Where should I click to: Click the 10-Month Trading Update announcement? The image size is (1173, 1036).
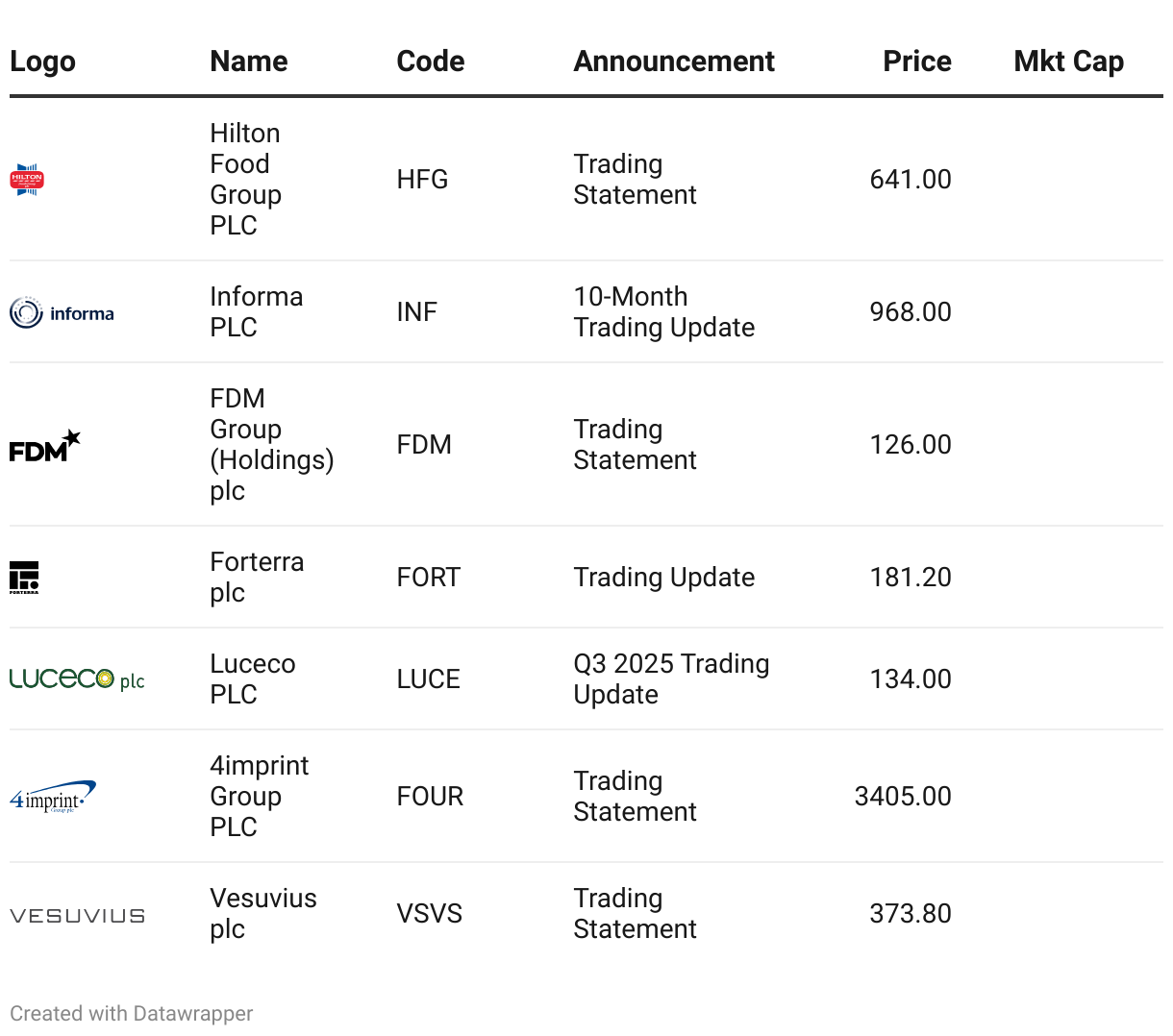click(x=663, y=312)
